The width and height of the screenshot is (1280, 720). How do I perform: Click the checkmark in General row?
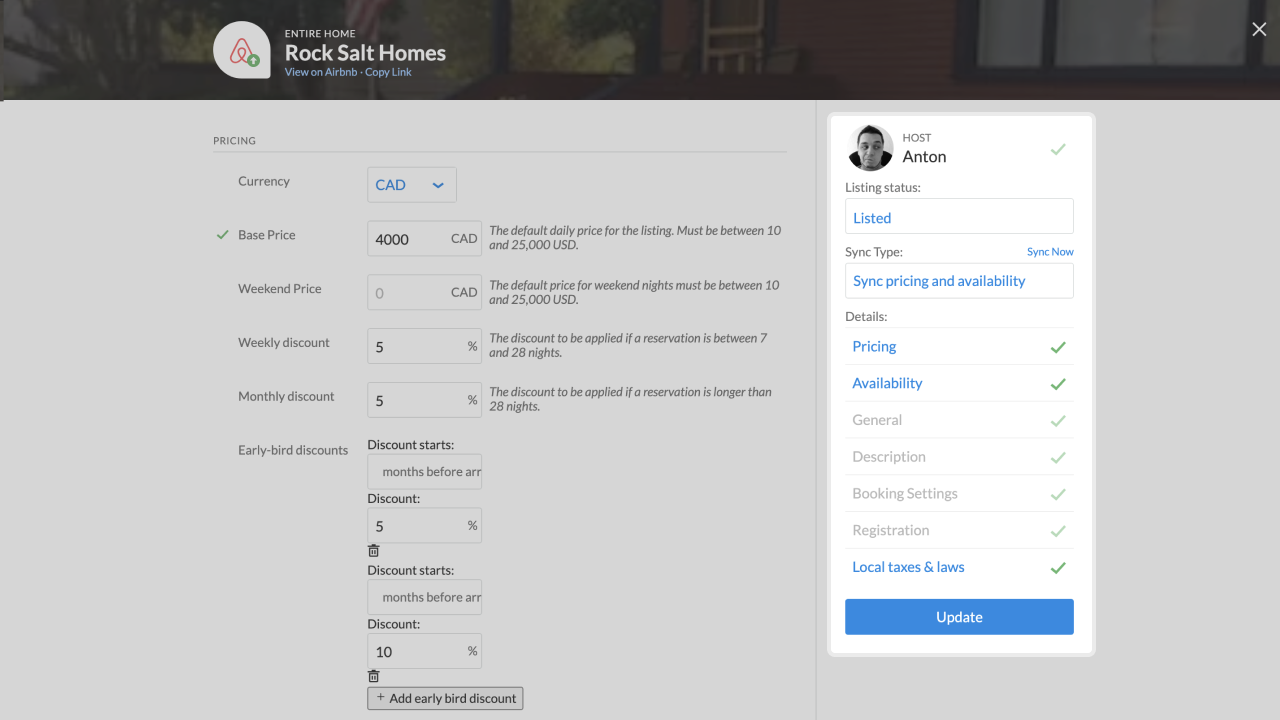[x=1058, y=421]
